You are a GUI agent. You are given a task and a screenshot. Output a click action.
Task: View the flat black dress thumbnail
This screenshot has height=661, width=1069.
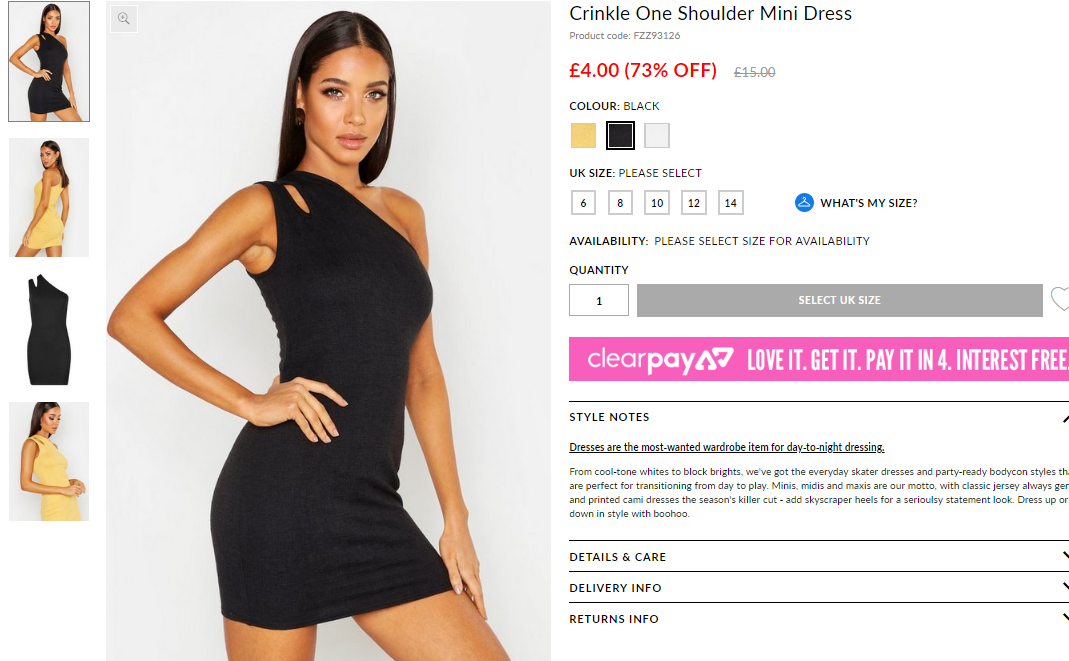click(48, 329)
